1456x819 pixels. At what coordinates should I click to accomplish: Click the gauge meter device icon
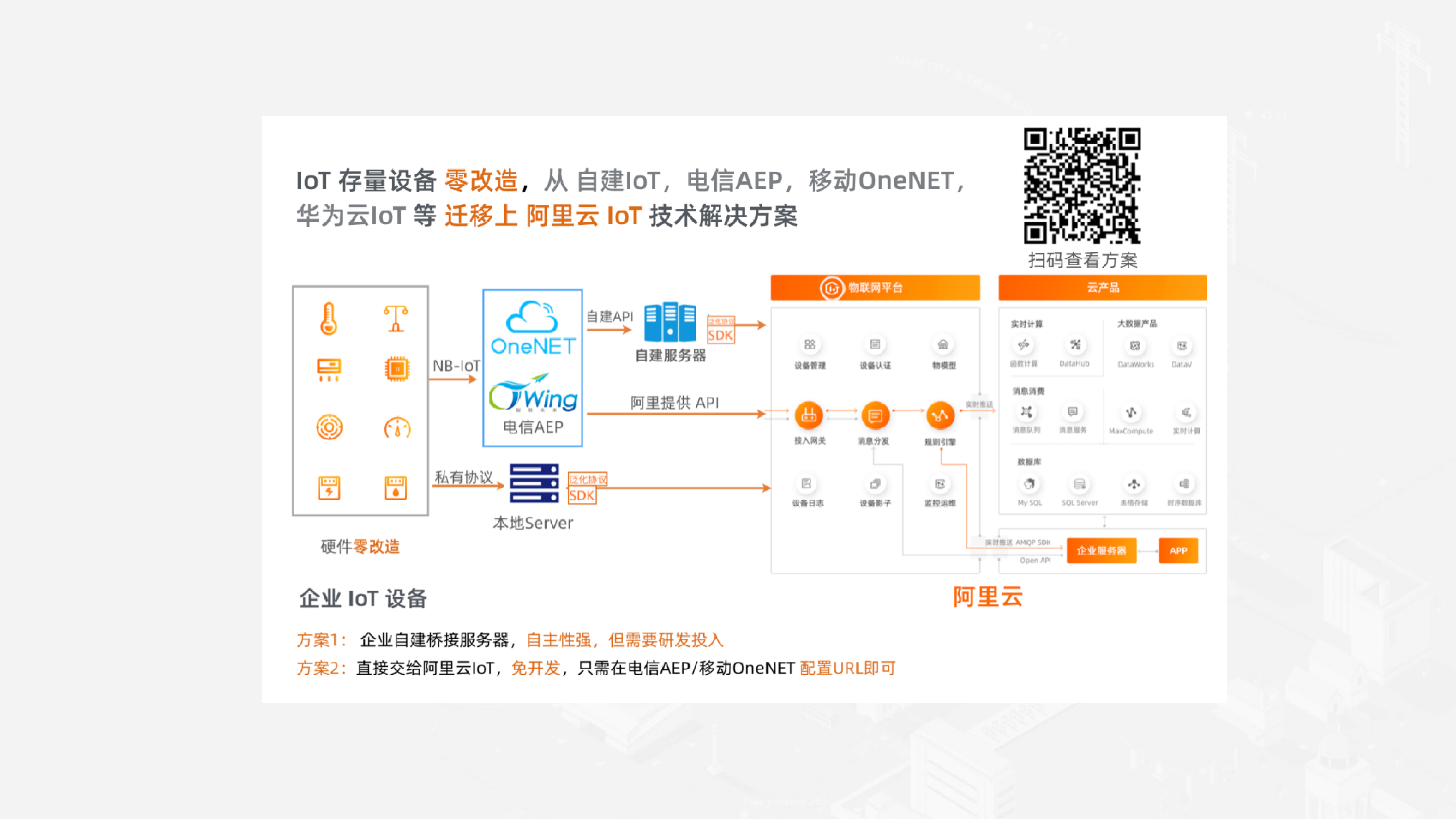397,428
